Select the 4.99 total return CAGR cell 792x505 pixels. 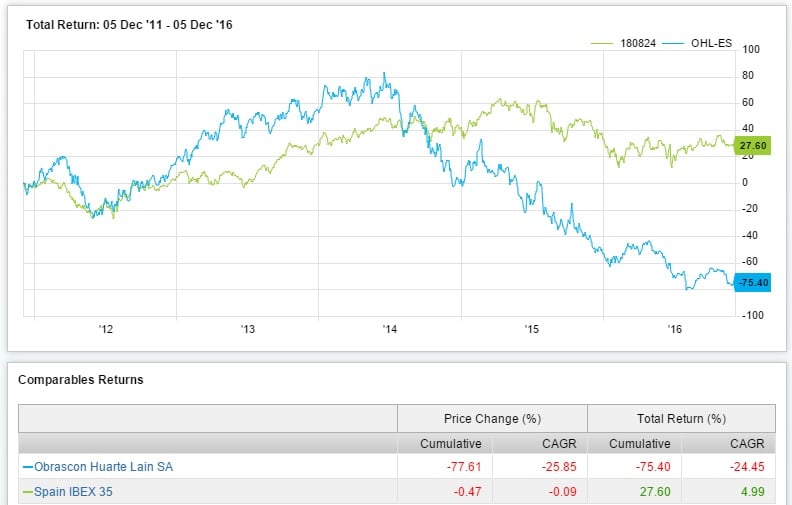click(x=753, y=490)
